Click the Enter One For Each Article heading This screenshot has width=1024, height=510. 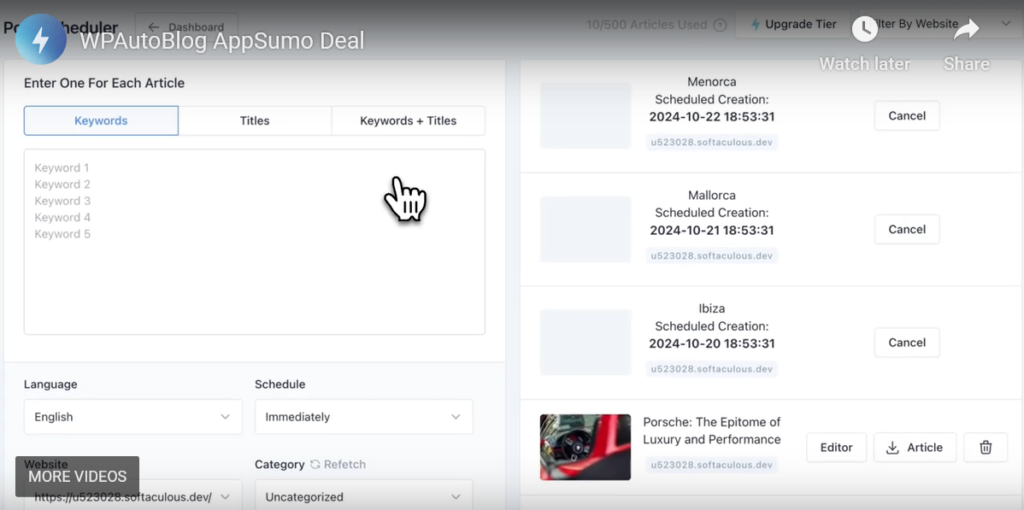click(x=104, y=83)
